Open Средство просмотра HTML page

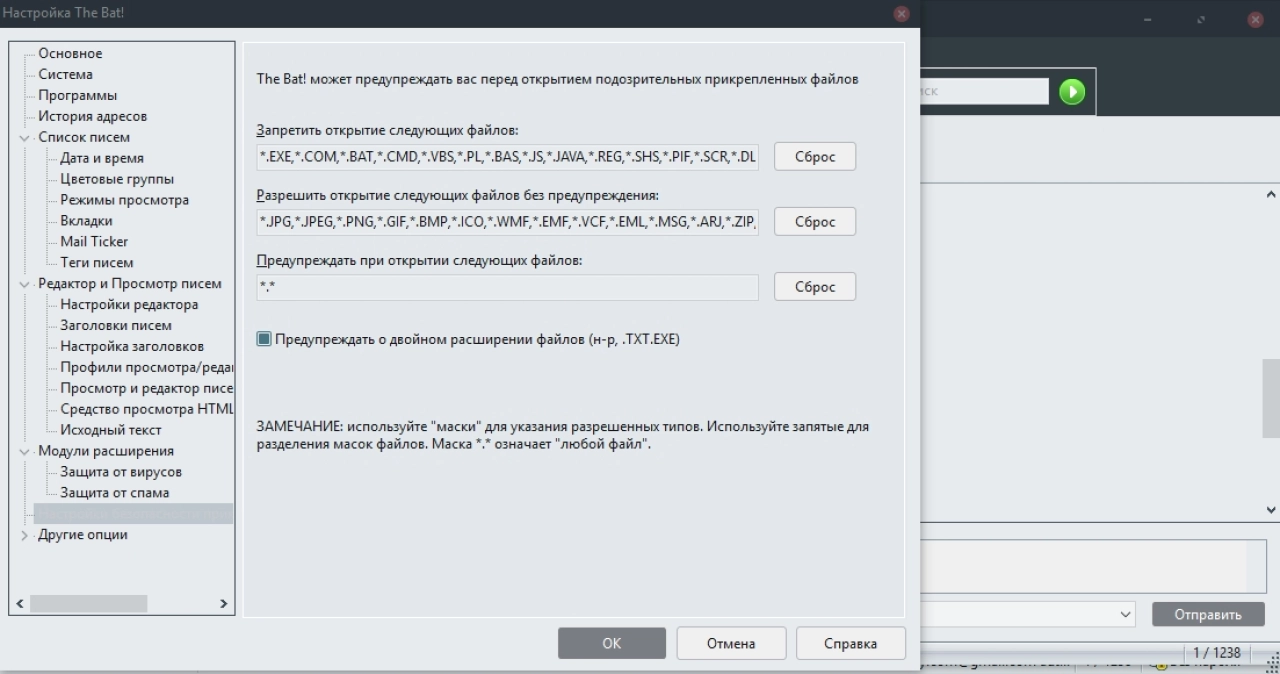point(146,410)
